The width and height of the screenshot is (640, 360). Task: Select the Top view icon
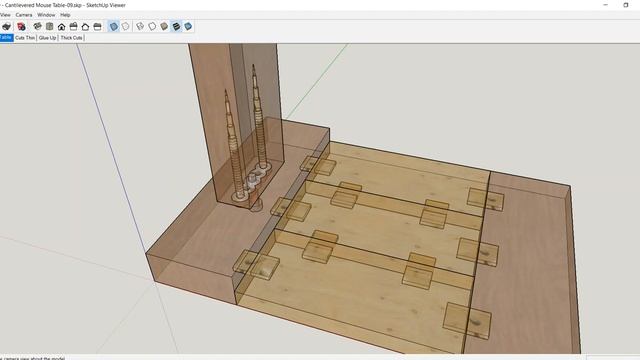point(49,27)
